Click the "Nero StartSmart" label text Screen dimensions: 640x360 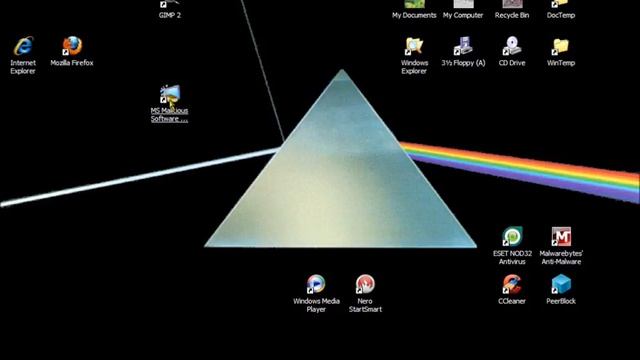click(x=365, y=305)
